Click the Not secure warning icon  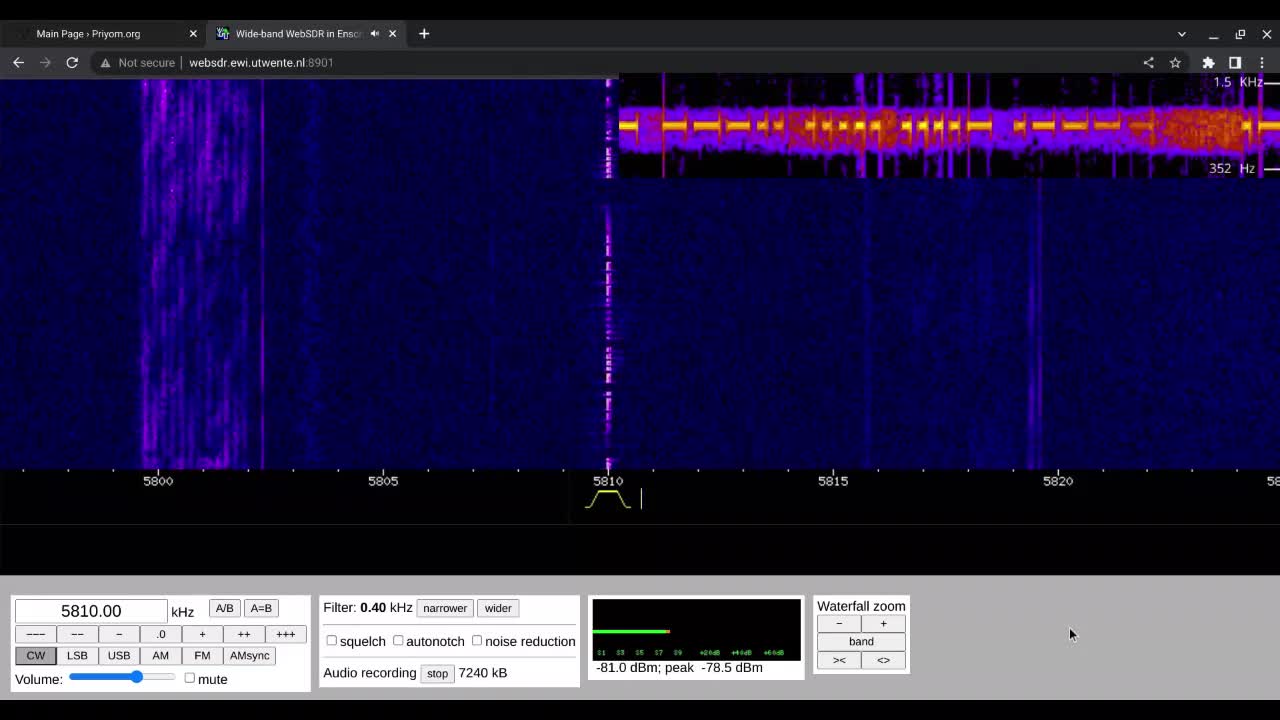click(105, 62)
